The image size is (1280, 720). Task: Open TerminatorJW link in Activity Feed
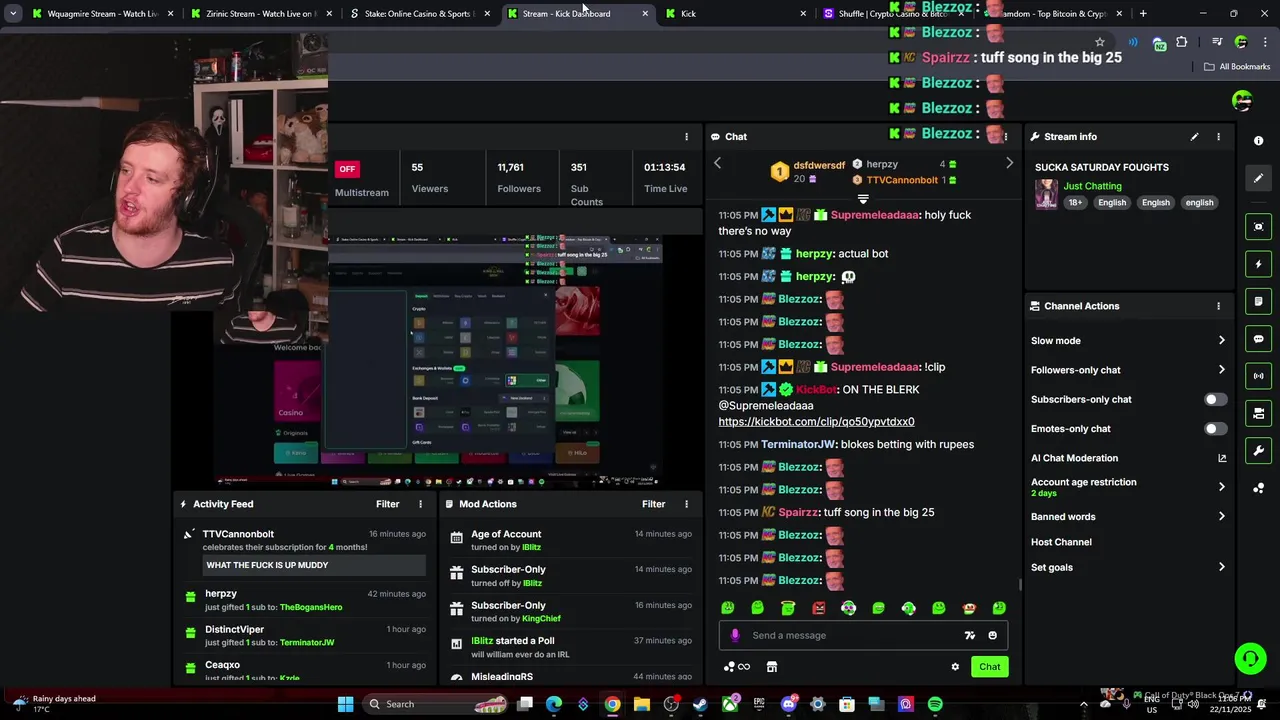click(307, 643)
